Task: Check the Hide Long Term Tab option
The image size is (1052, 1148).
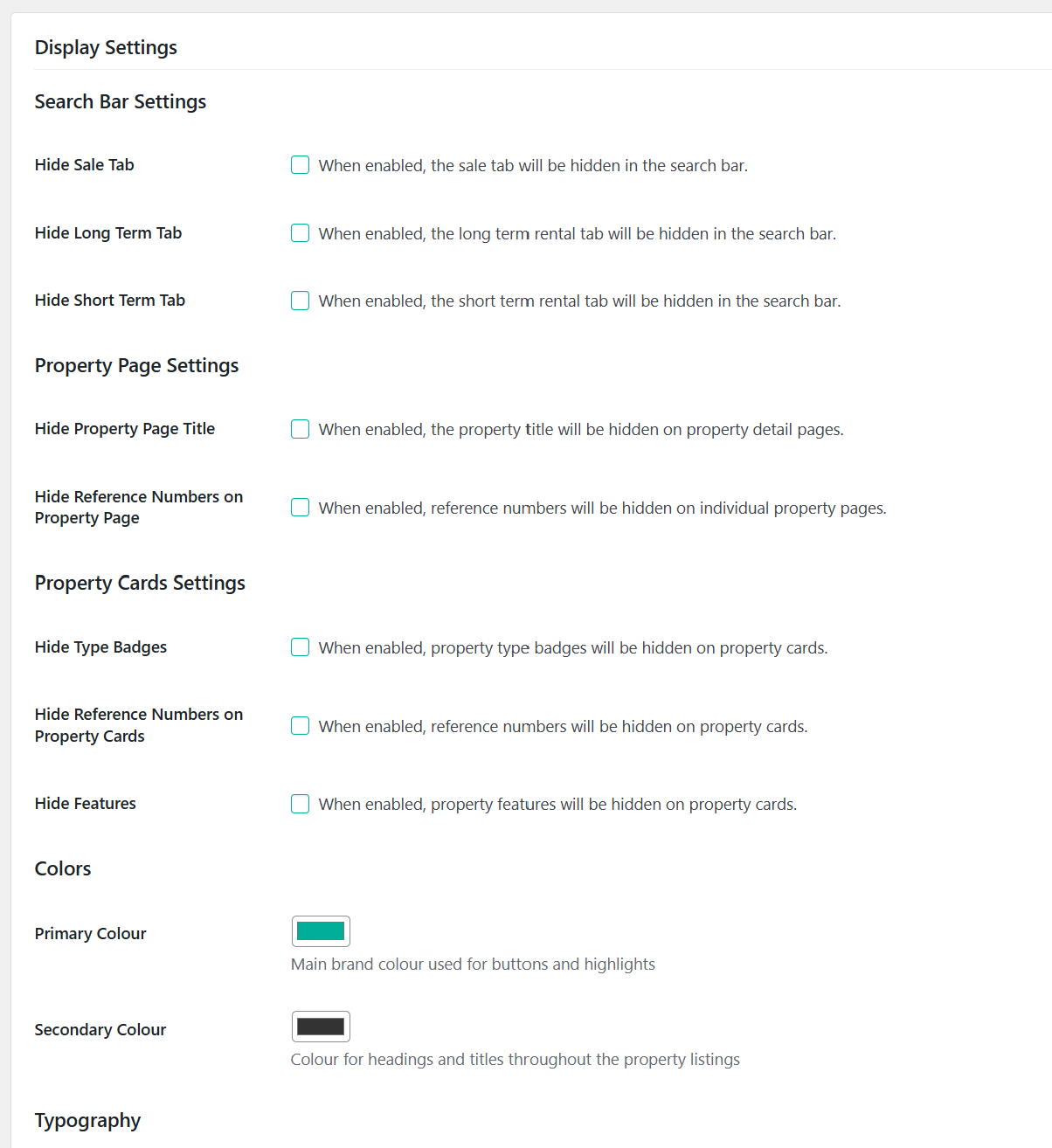Action: pos(300,233)
